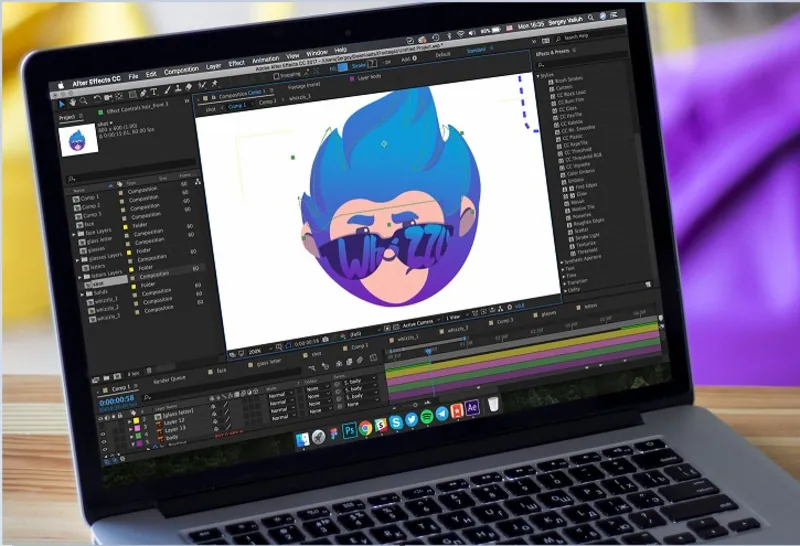The image size is (800, 546).
Task: Select the Selection arrow tool
Action: [x=61, y=104]
